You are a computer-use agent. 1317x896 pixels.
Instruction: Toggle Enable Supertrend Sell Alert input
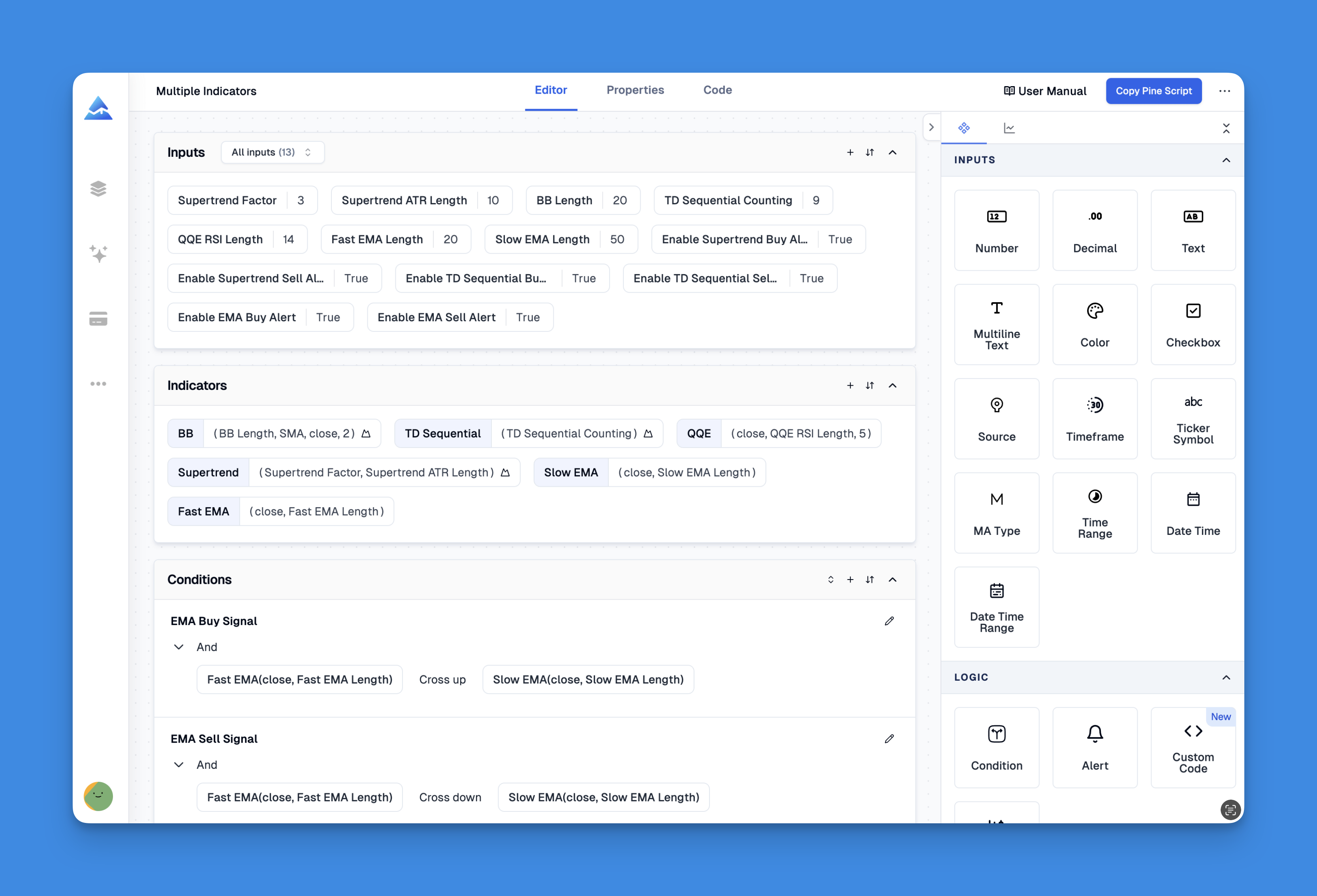[x=274, y=278]
